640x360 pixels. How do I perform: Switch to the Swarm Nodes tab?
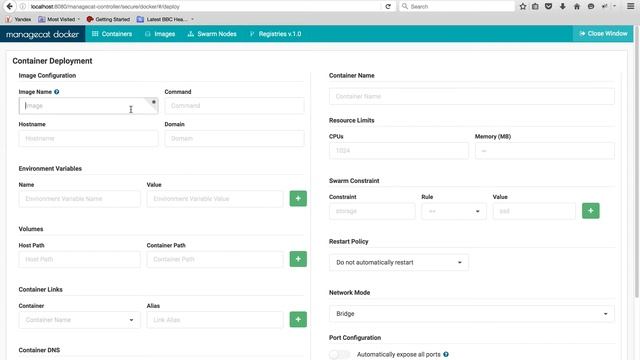tap(212, 34)
